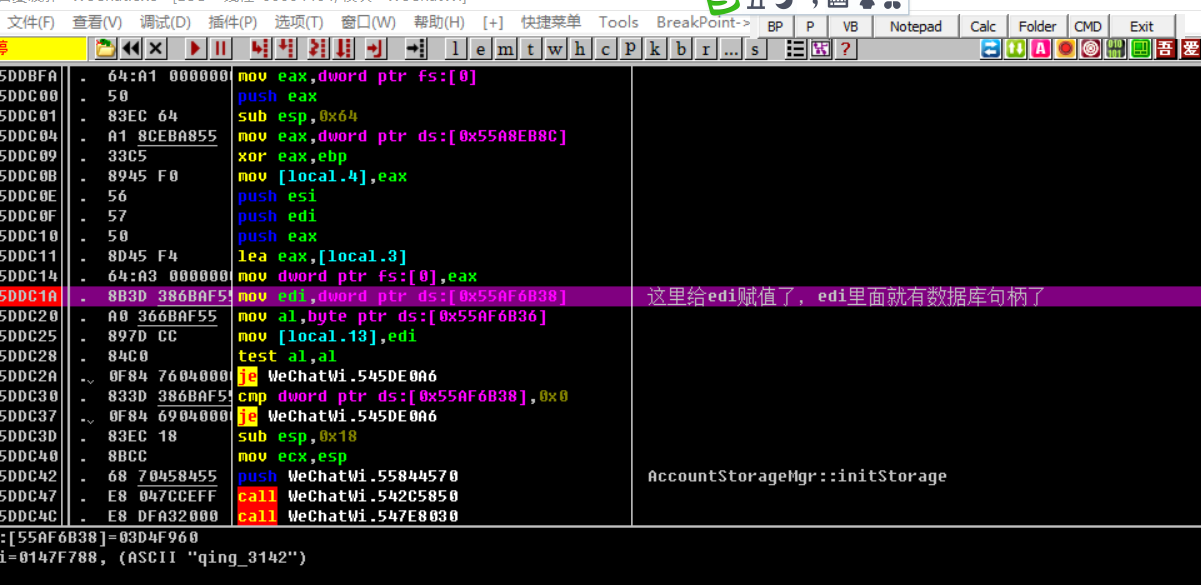
Task: Click the Execute Till Return icon
Action: click(375, 48)
